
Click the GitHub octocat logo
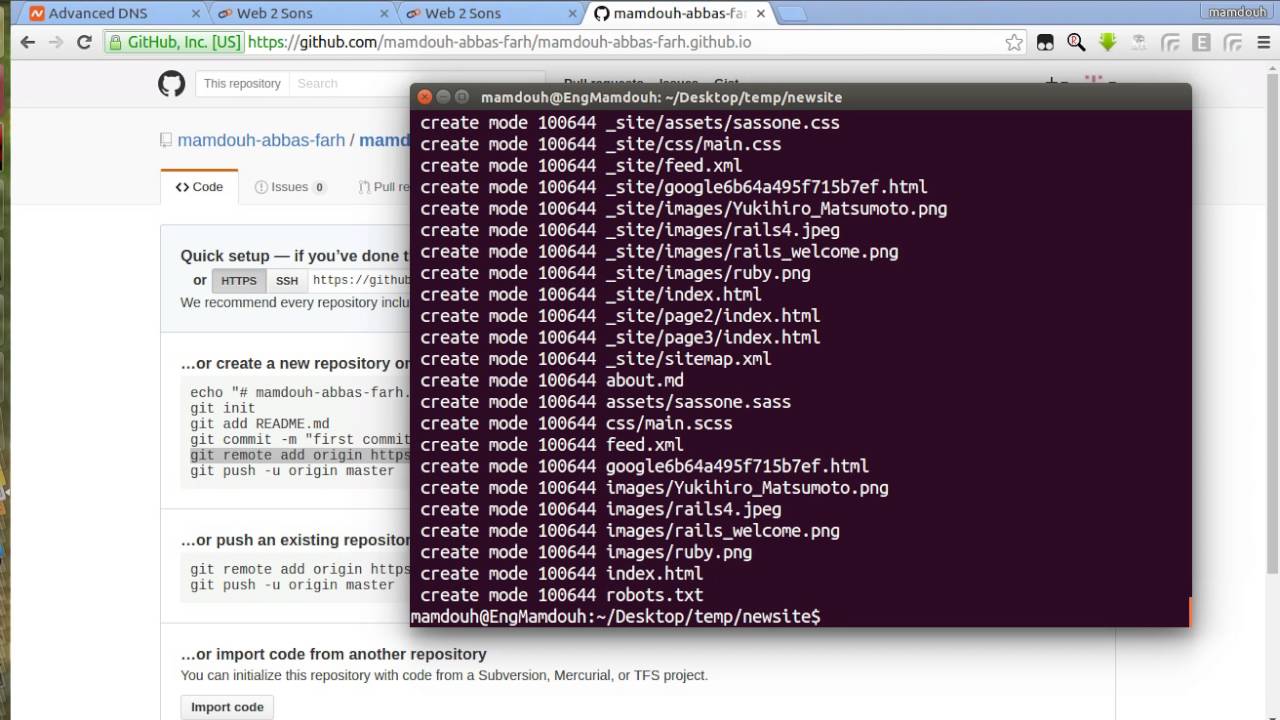(x=172, y=84)
